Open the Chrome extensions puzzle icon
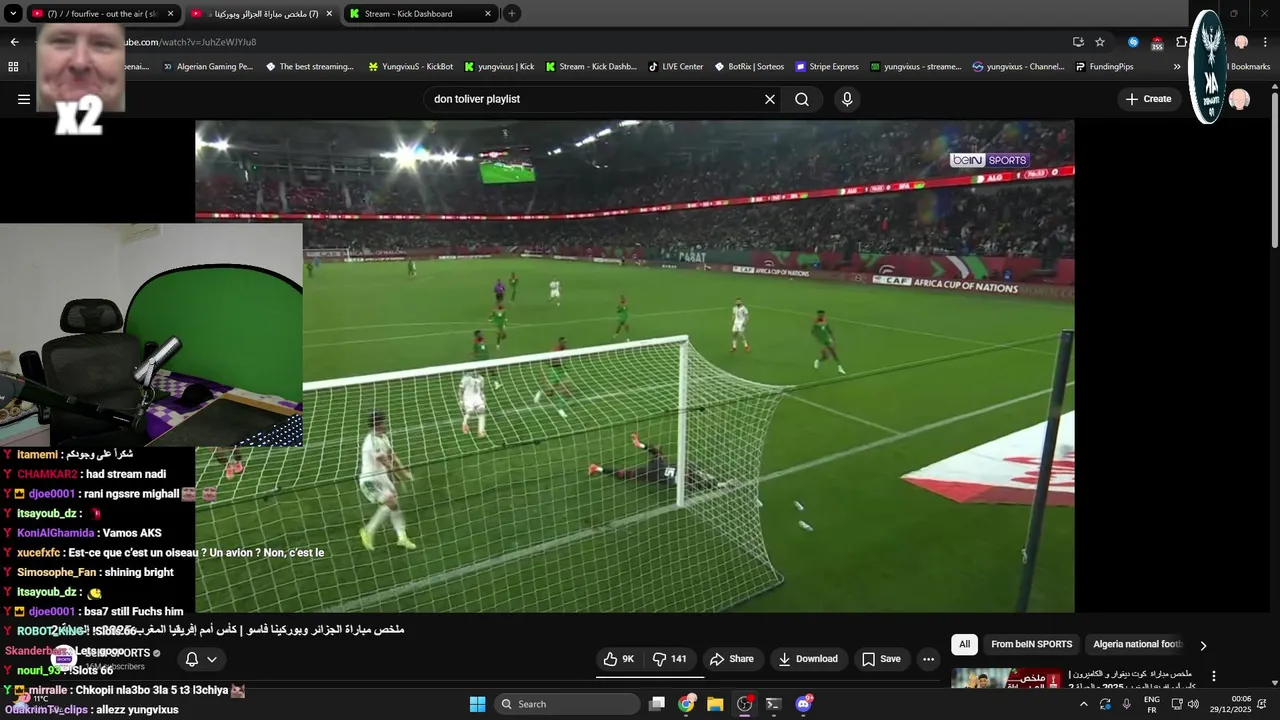The image size is (1280, 720). (x=1181, y=42)
